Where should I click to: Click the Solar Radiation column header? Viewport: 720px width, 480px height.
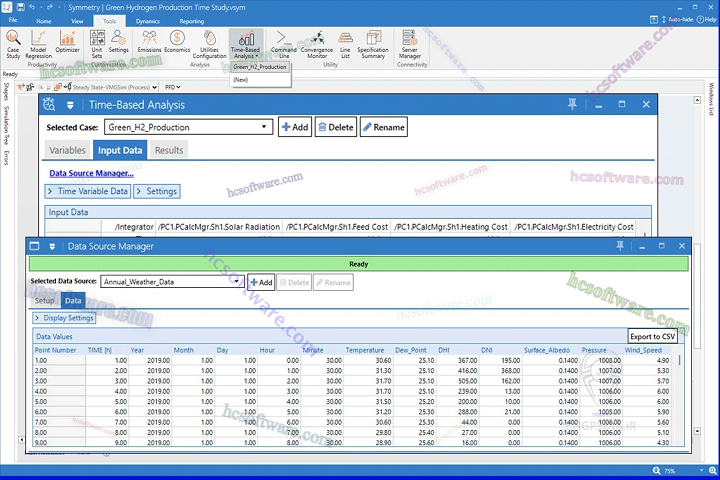tap(219, 227)
